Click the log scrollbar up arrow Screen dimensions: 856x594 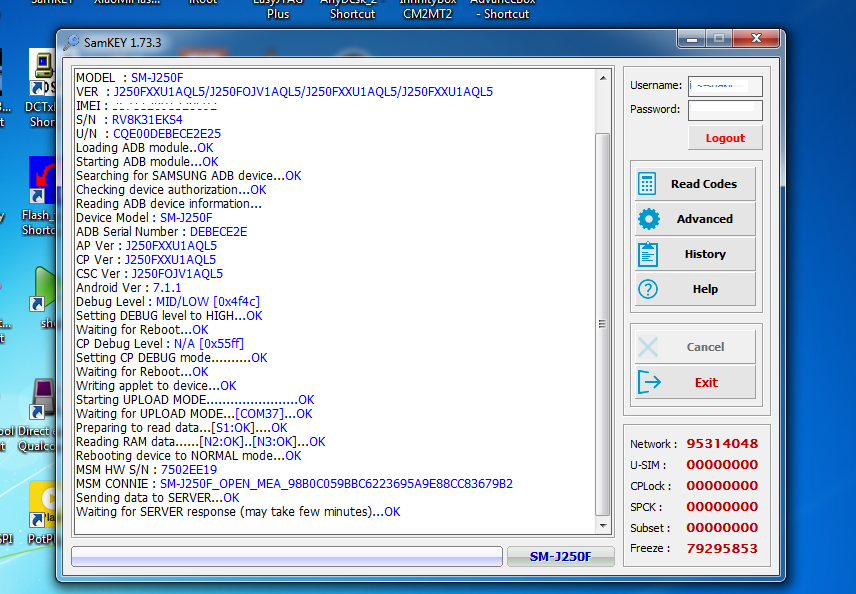coord(603,78)
